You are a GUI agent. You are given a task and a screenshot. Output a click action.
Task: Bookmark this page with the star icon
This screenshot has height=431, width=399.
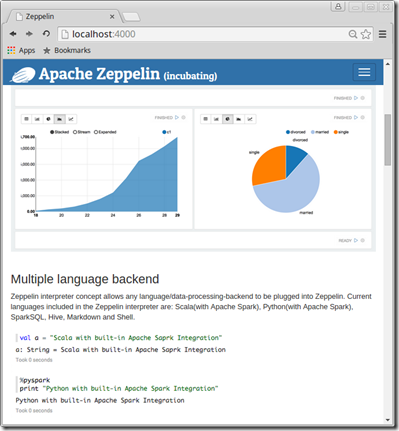366,34
